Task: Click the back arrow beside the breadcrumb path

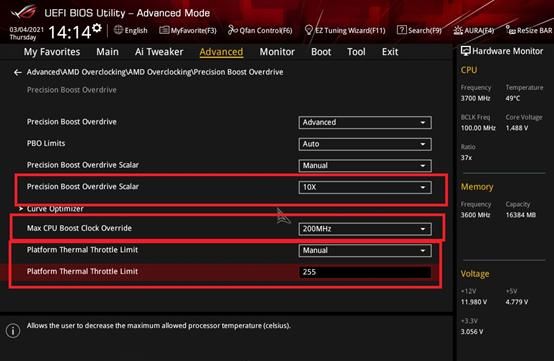Action: point(18,72)
